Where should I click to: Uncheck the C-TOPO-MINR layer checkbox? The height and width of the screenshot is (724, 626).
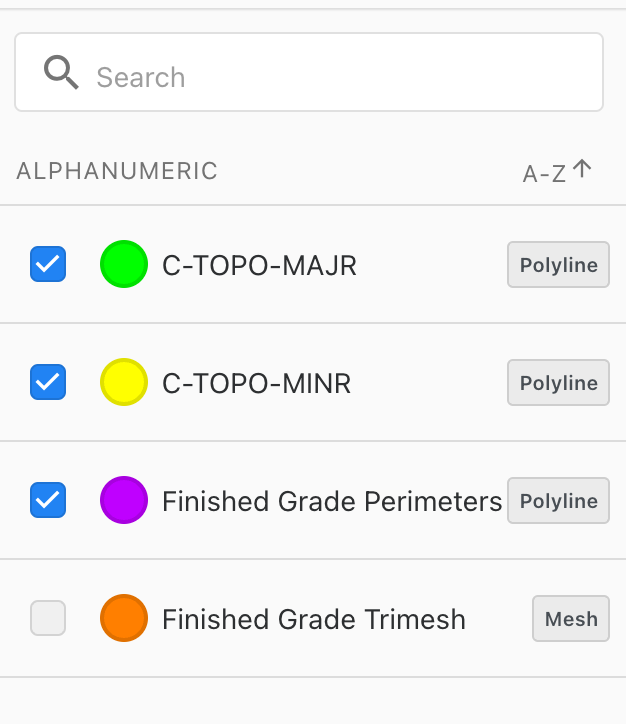pos(48,382)
